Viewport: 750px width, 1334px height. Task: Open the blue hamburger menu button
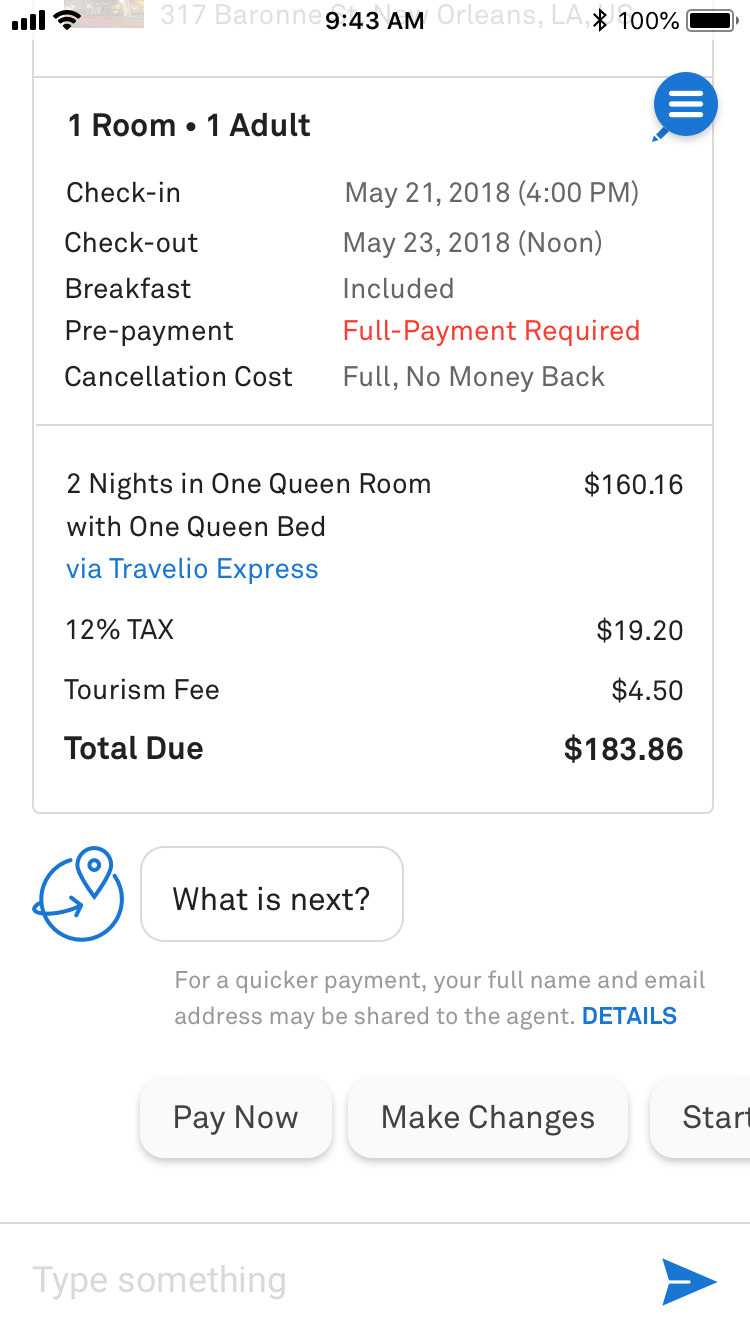click(x=686, y=104)
